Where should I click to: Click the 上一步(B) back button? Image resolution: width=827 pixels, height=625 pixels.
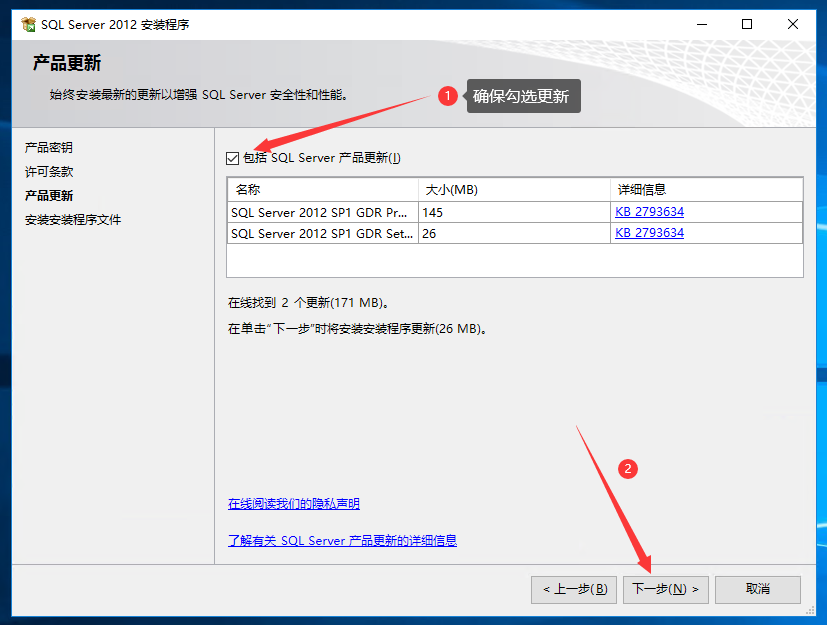tap(574, 589)
